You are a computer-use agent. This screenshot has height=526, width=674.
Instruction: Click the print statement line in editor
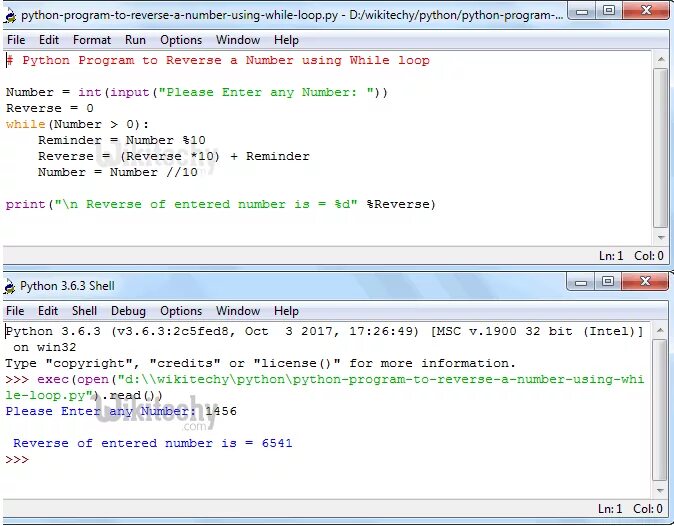point(221,205)
